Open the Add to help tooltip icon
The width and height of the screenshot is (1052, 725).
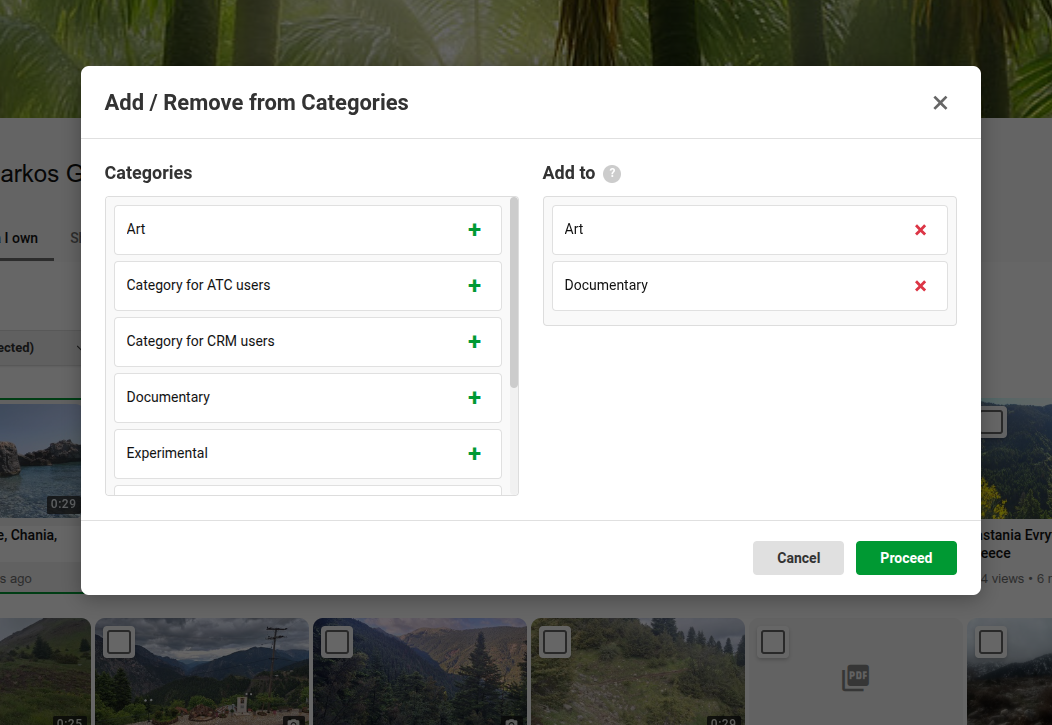pos(612,174)
